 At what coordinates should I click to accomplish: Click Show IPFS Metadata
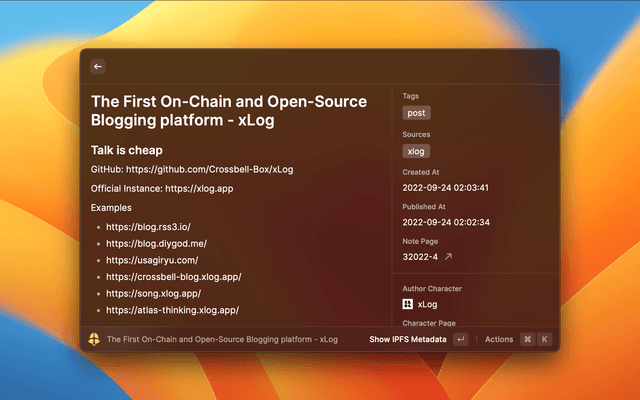click(x=407, y=339)
